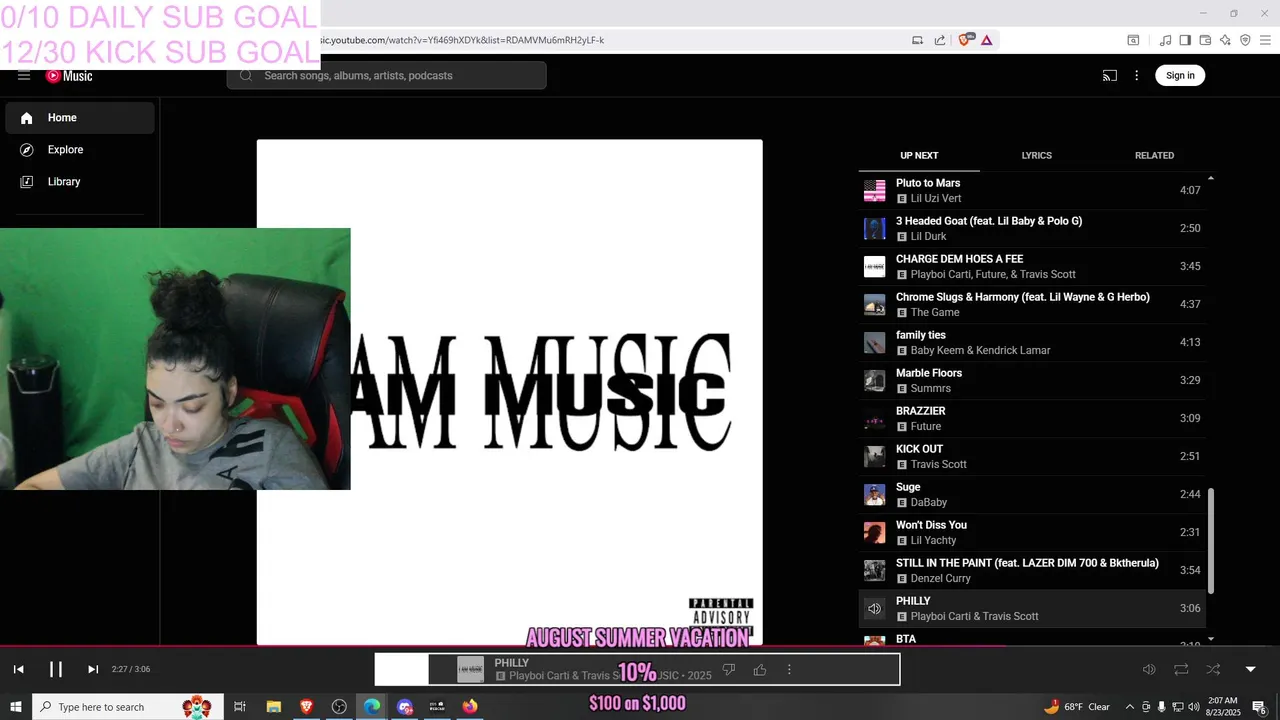Open Lil Durk artist link

click(928, 237)
